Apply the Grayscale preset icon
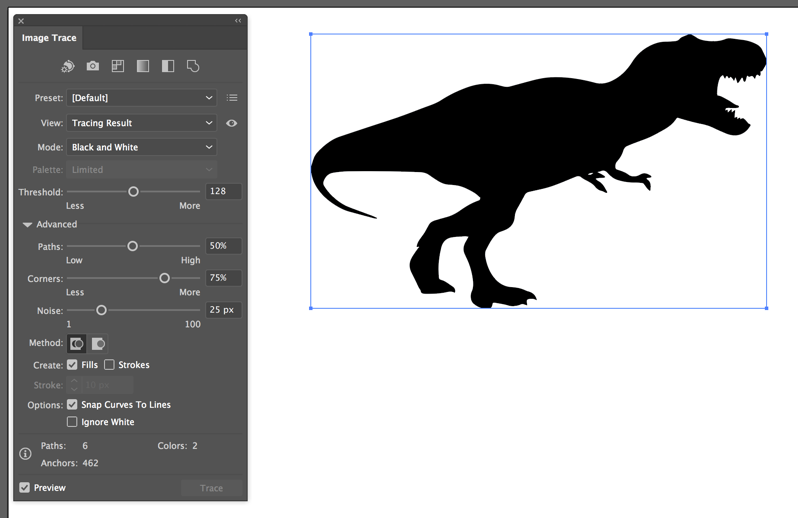 tap(143, 66)
